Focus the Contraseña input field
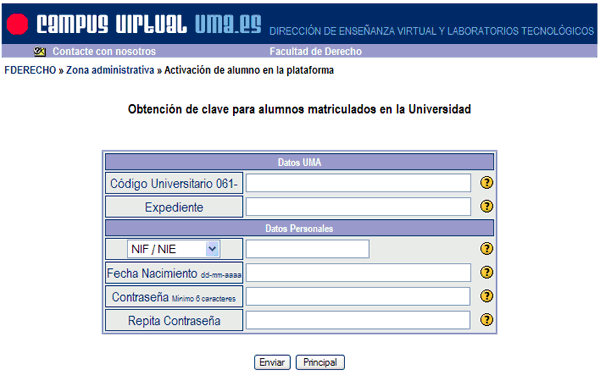600x392 pixels. coord(358,297)
